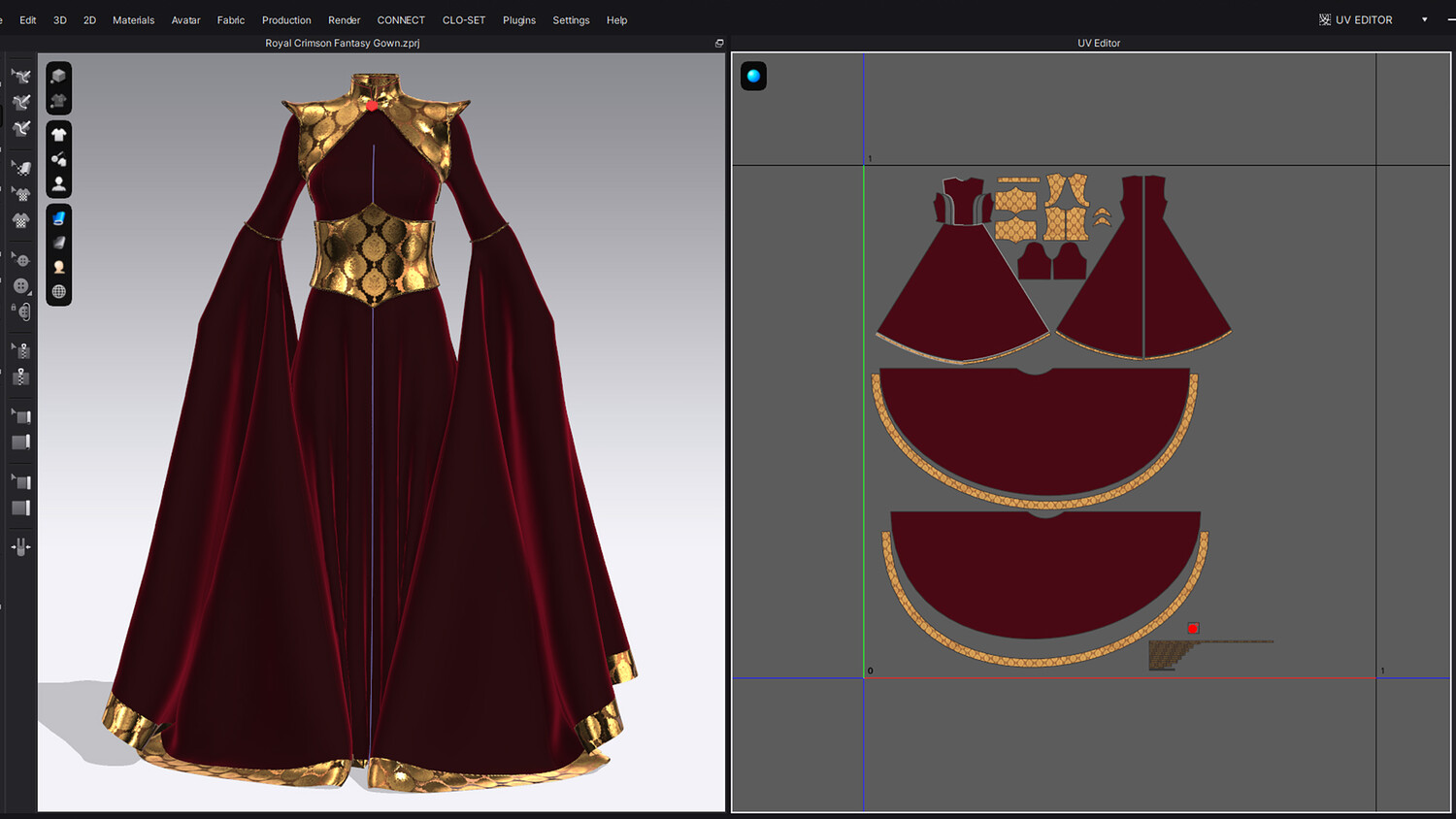1456x819 pixels.
Task: Select the Edit Piping tool with arrow
Action: 20,481
